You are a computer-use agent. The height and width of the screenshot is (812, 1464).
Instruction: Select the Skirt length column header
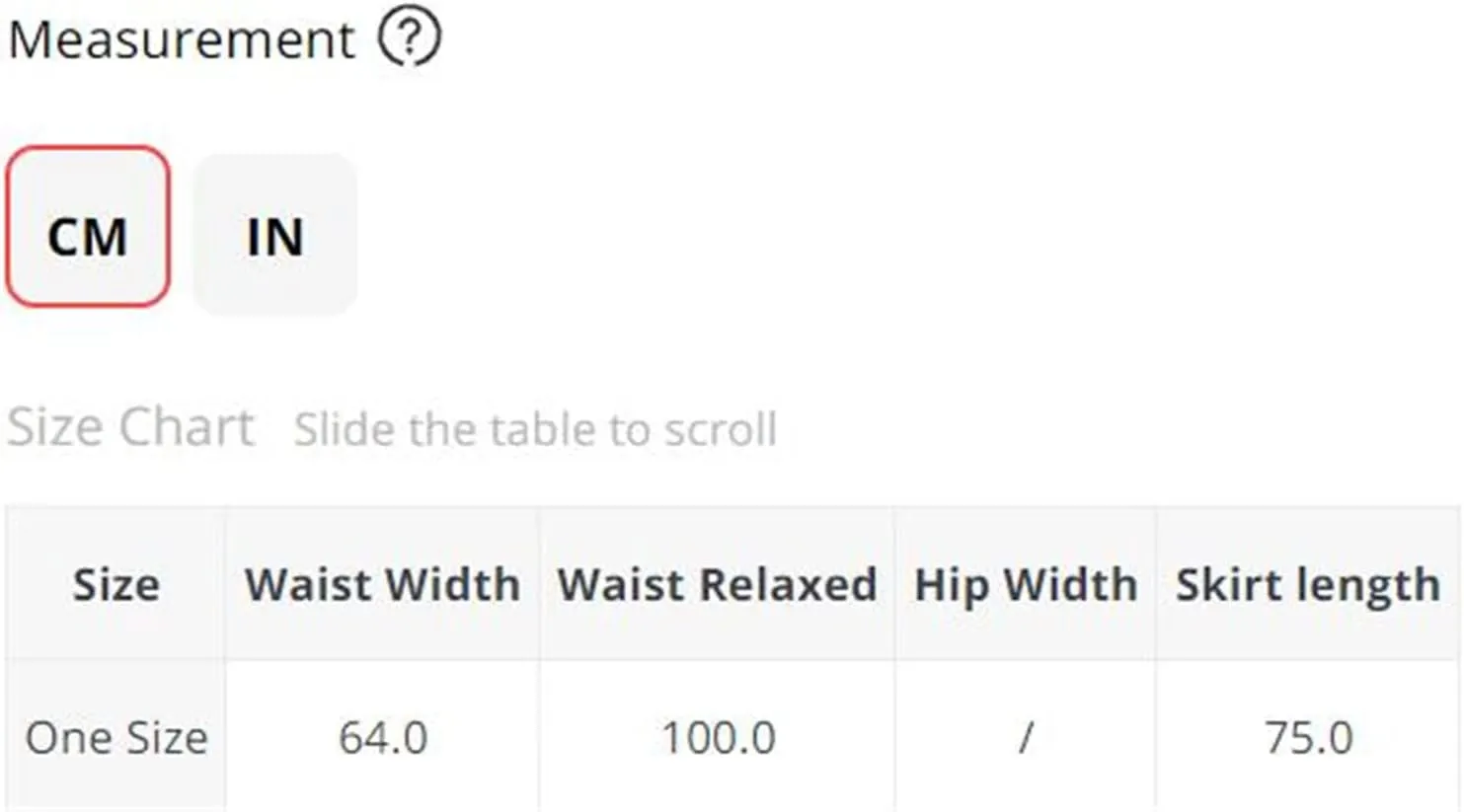coord(1308,584)
